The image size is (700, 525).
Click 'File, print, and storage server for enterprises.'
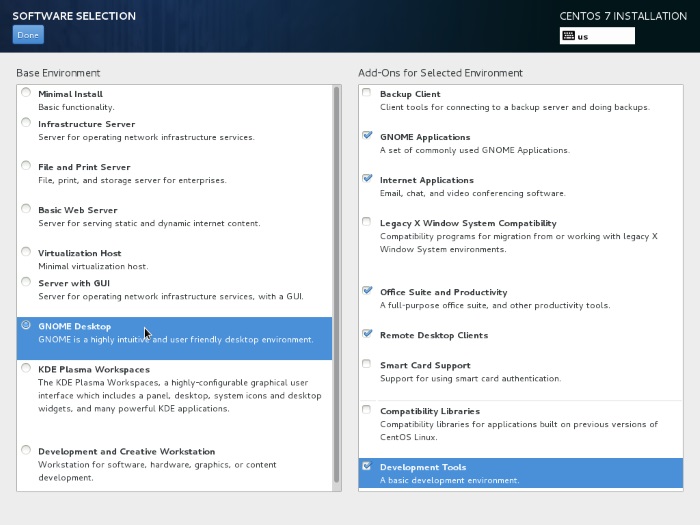tap(133, 180)
